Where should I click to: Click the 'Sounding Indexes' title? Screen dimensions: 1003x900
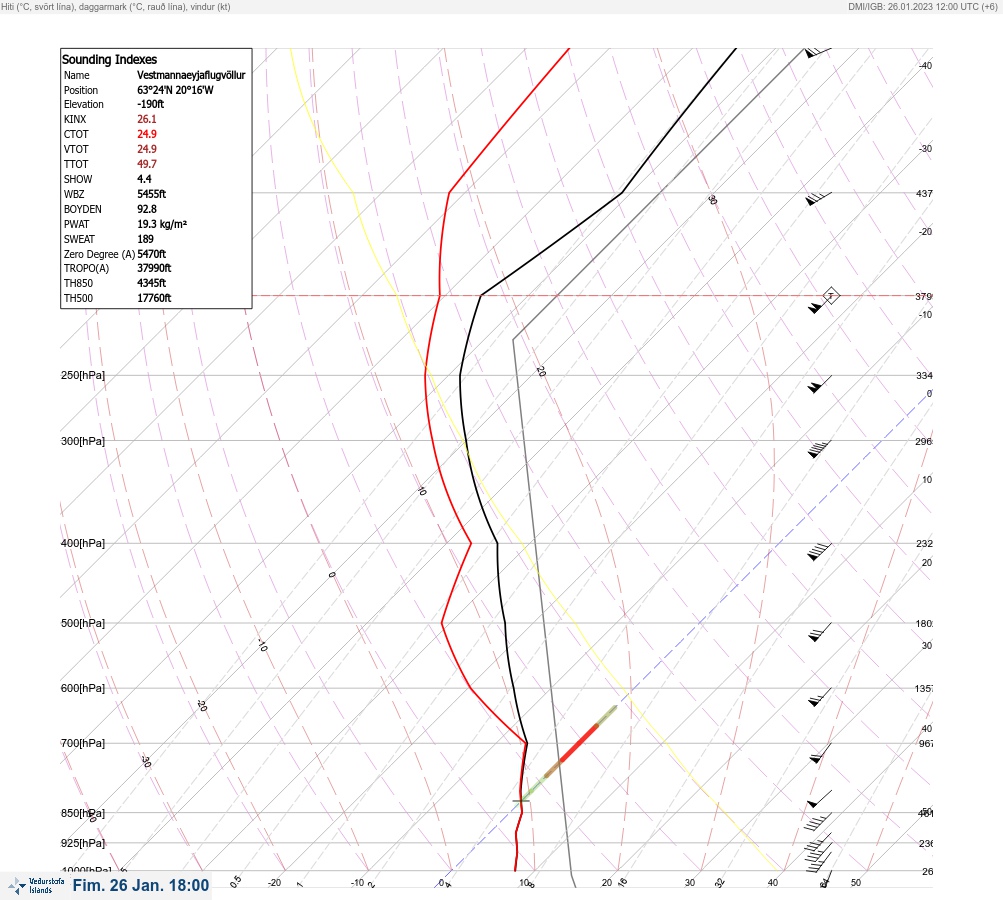[x=109, y=59]
